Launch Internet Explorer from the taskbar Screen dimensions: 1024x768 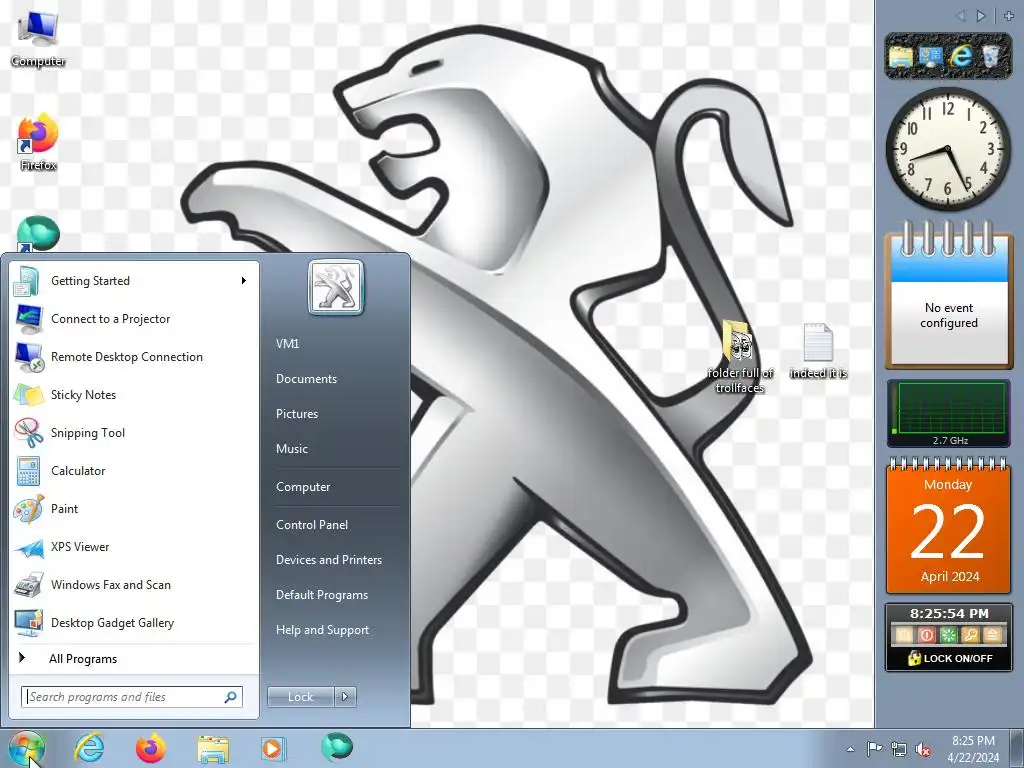click(x=89, y=748)
